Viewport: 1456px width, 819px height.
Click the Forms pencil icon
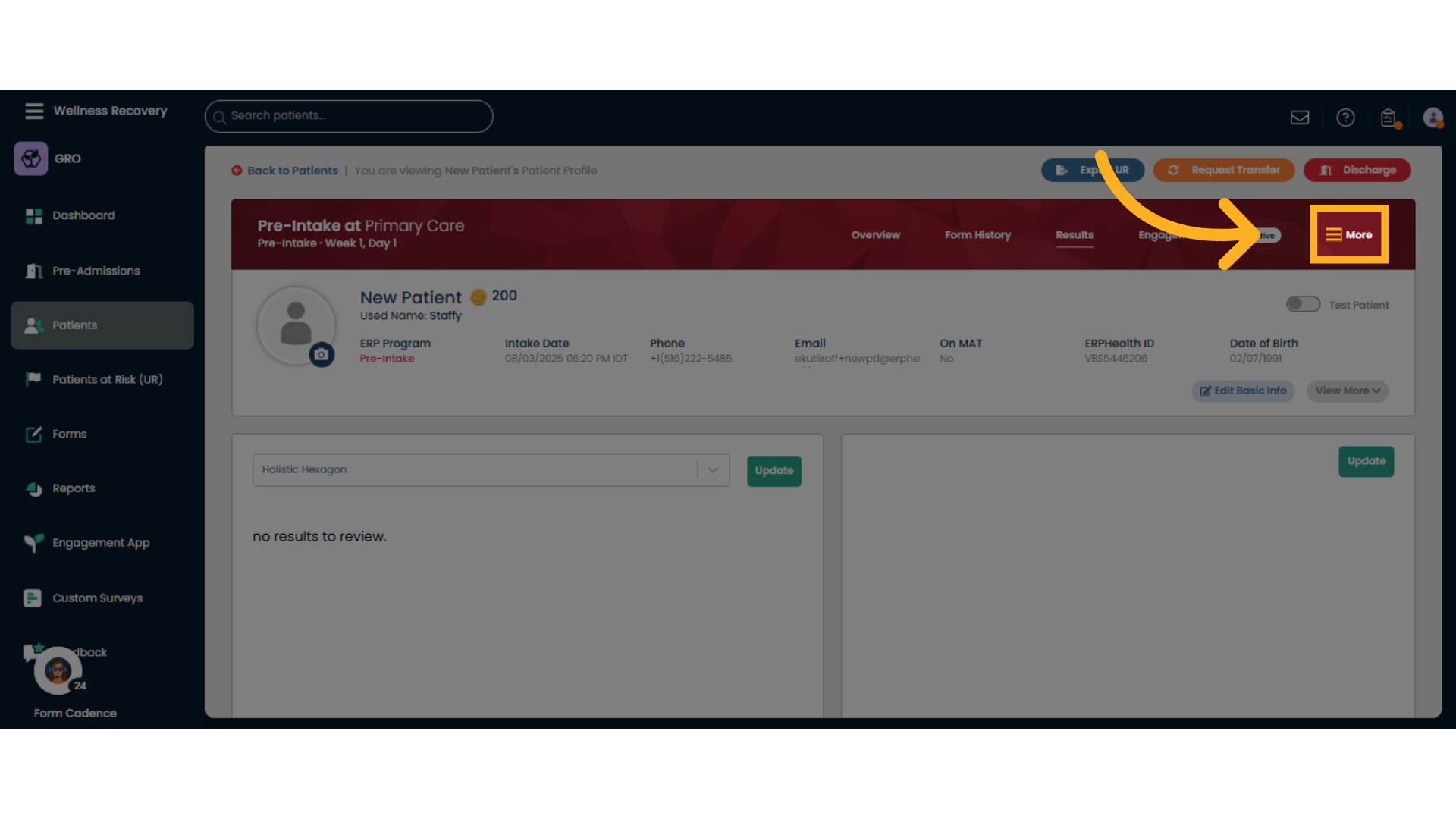34,434
